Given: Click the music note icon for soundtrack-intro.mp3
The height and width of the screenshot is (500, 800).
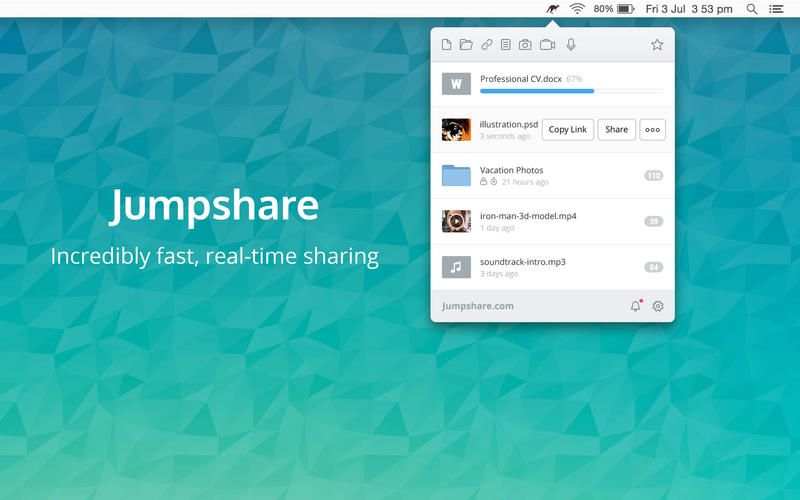Looking at the screenshot, I should click(x=456, y=267).
